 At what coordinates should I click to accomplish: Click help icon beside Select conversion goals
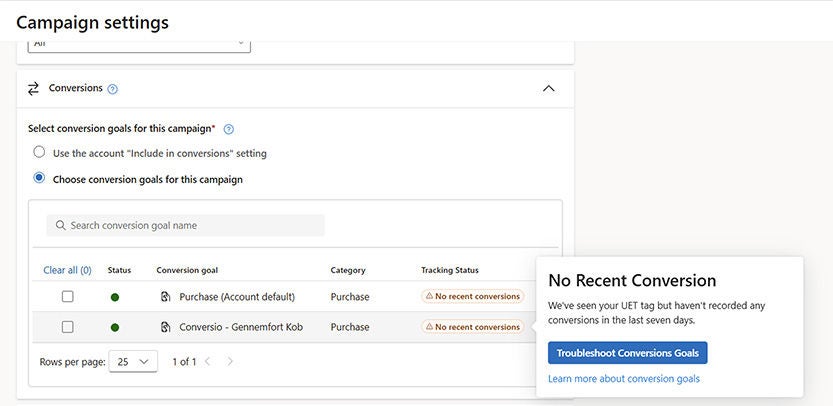click(x=229, y=129)
